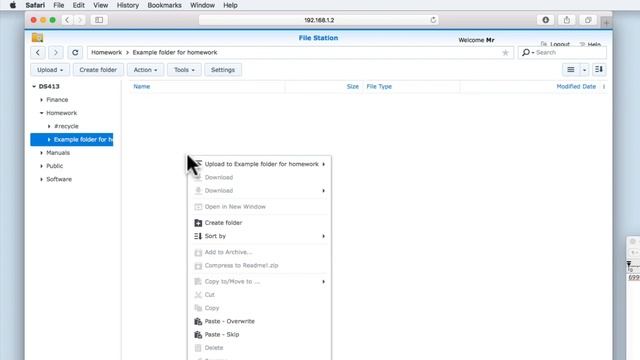
Task: Select Finance folder in tree
Action: (x=57, y=100)
